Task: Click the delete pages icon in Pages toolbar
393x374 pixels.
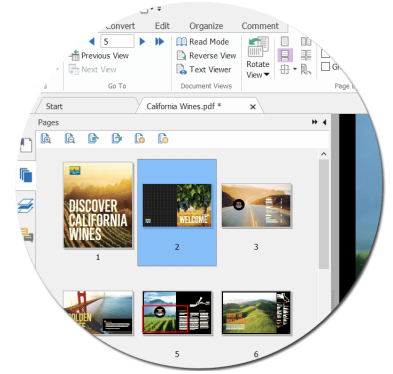Action: (163, 138)
